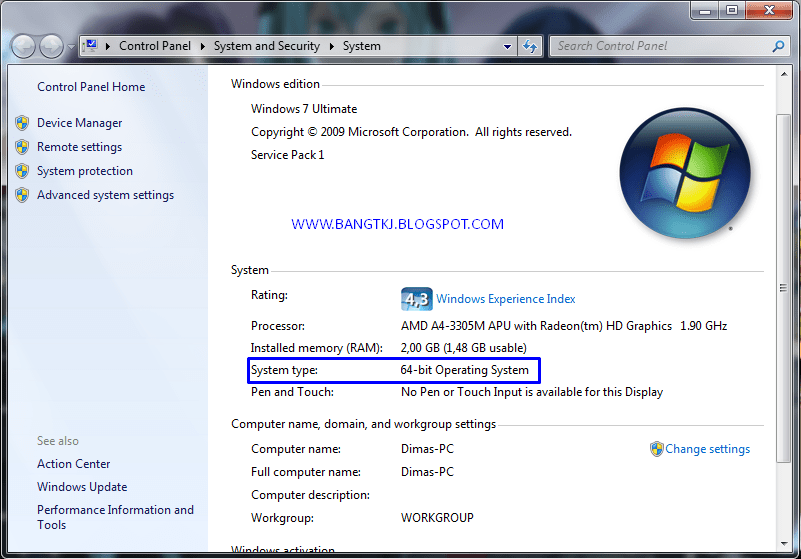Expand the arrow after System and Security
Screen dimensions: 801x559
332,46
